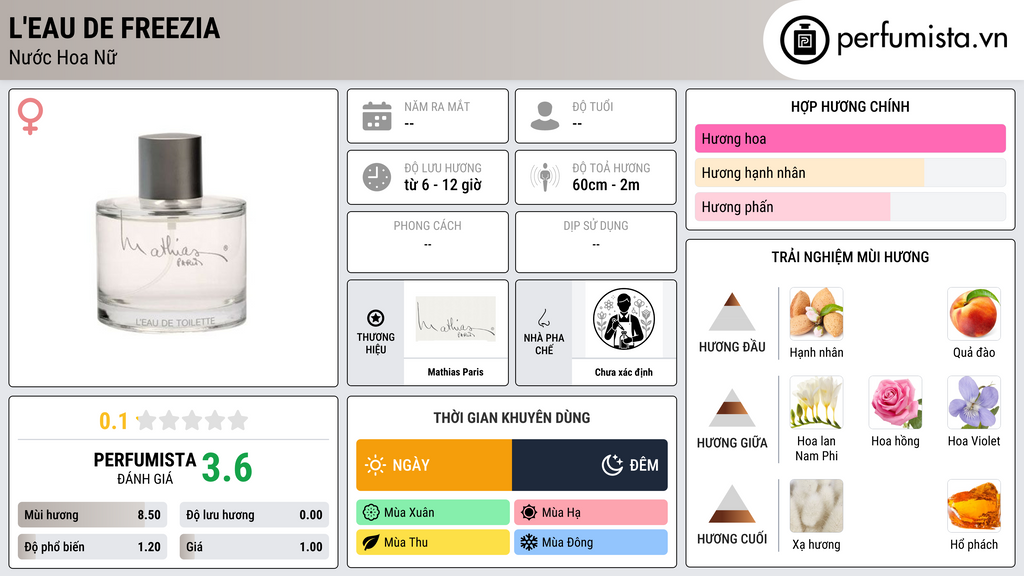This screenshot has height=576, width=1024.
Task: Click the perfumista.vn bottle logo icon
Action: (x=804, y=40)
